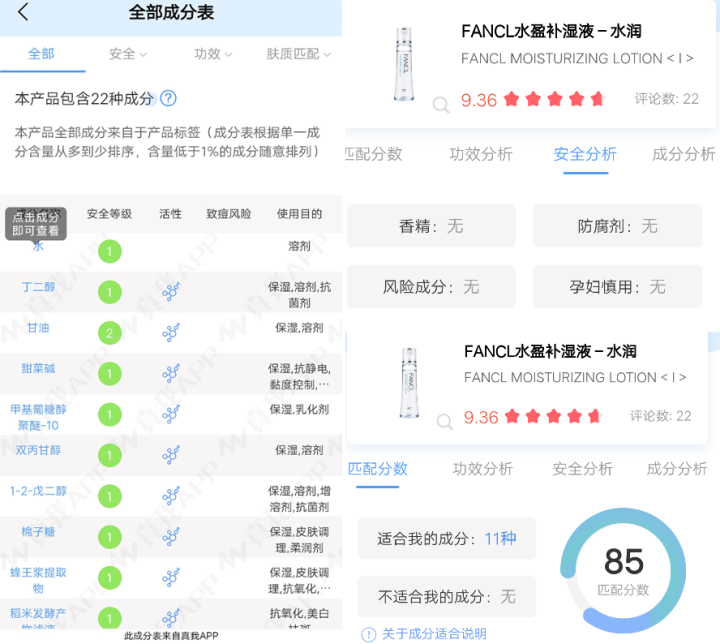The height and width of the screenshot is (644, 720).
Task: Select the underlined 安全分析 tab
Action: pos(585,154)
